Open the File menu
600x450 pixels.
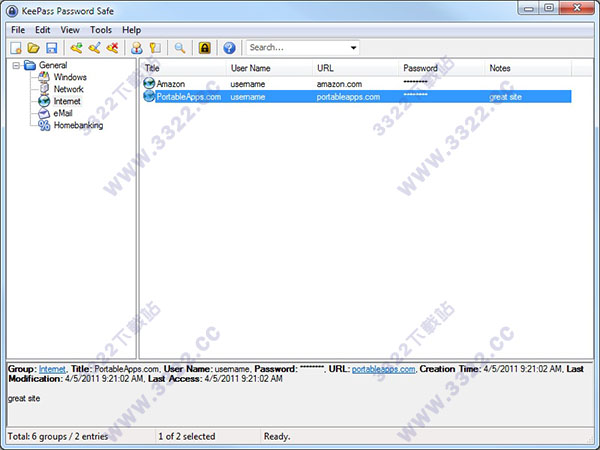tap(18, 30)
